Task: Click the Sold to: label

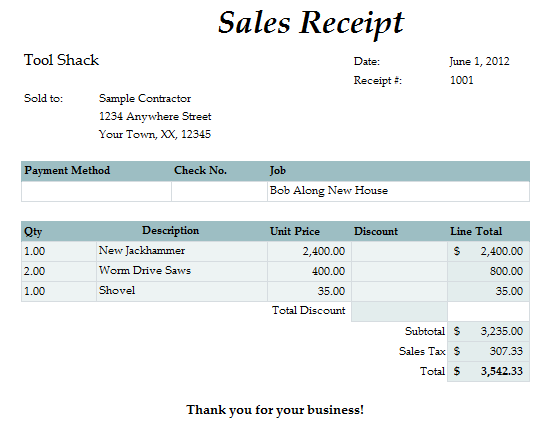Action: (43, 98)
